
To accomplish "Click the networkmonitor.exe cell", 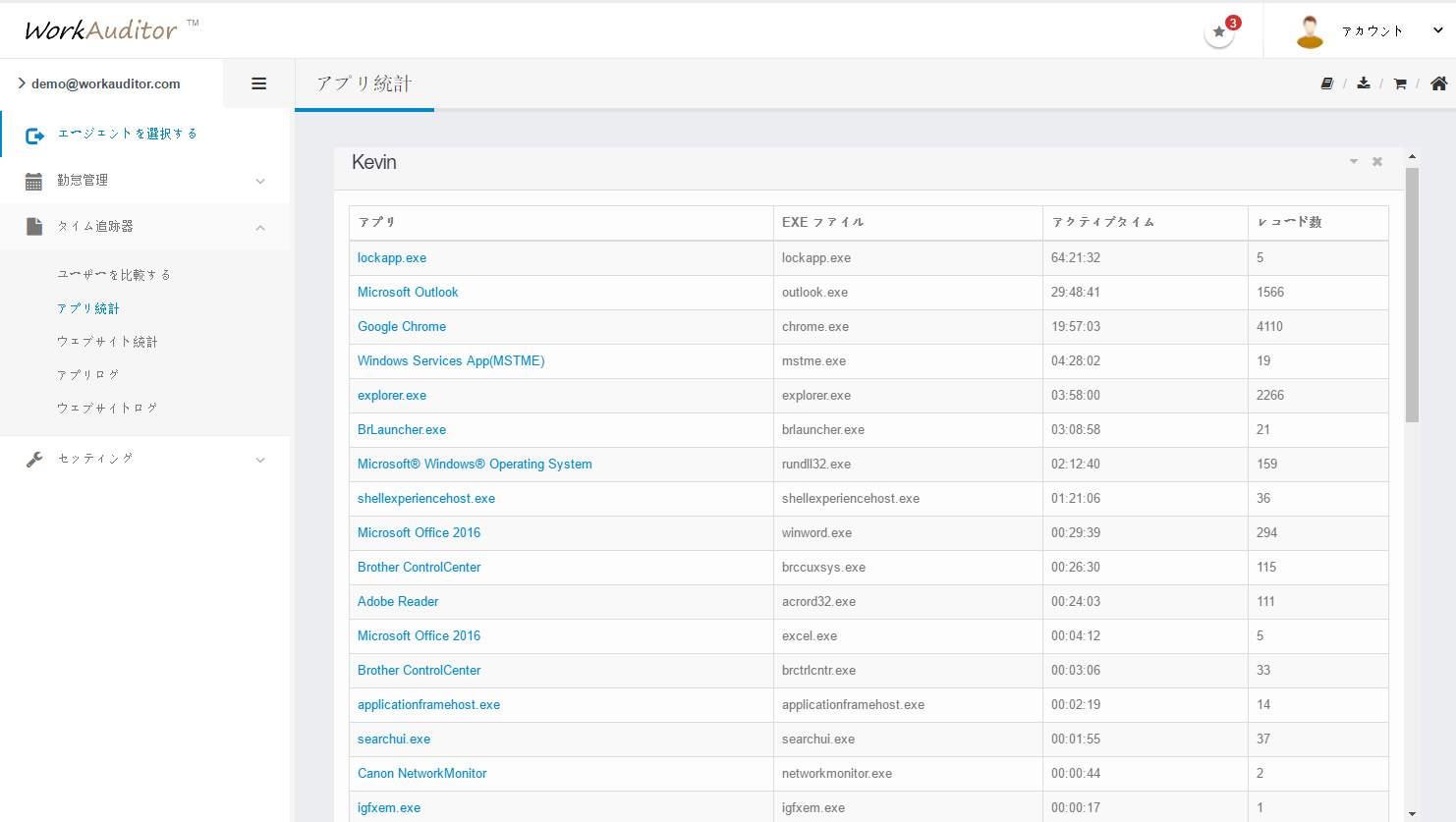I will click(x=908, y=774).
